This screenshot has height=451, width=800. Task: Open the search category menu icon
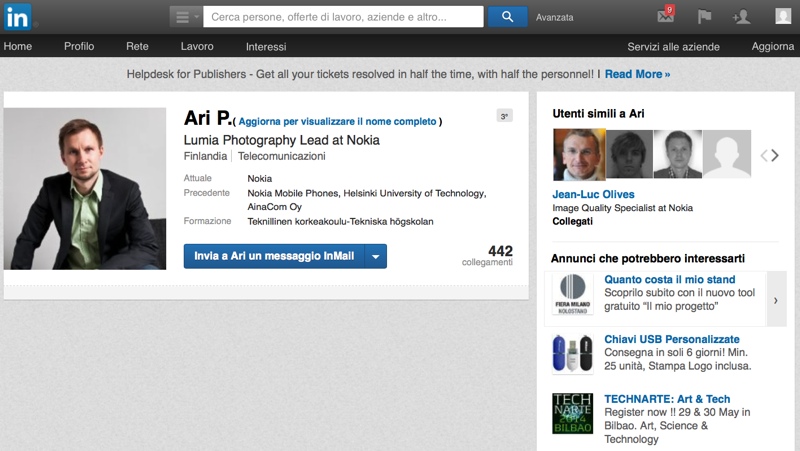tap(186, 17)
